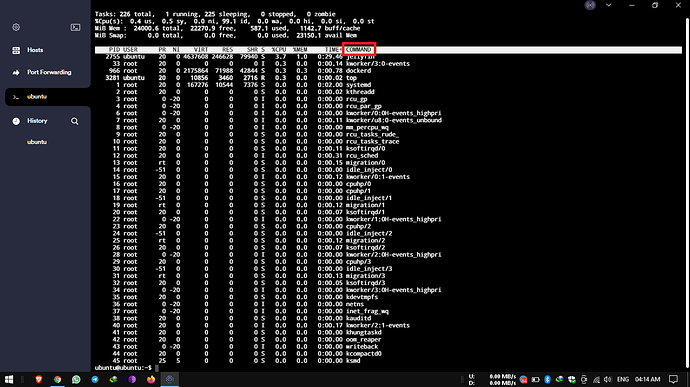Image resolution: width=690 pixels, height=387 pixels.
Task: Open network signal tray icon
Action: pos(596,380)
